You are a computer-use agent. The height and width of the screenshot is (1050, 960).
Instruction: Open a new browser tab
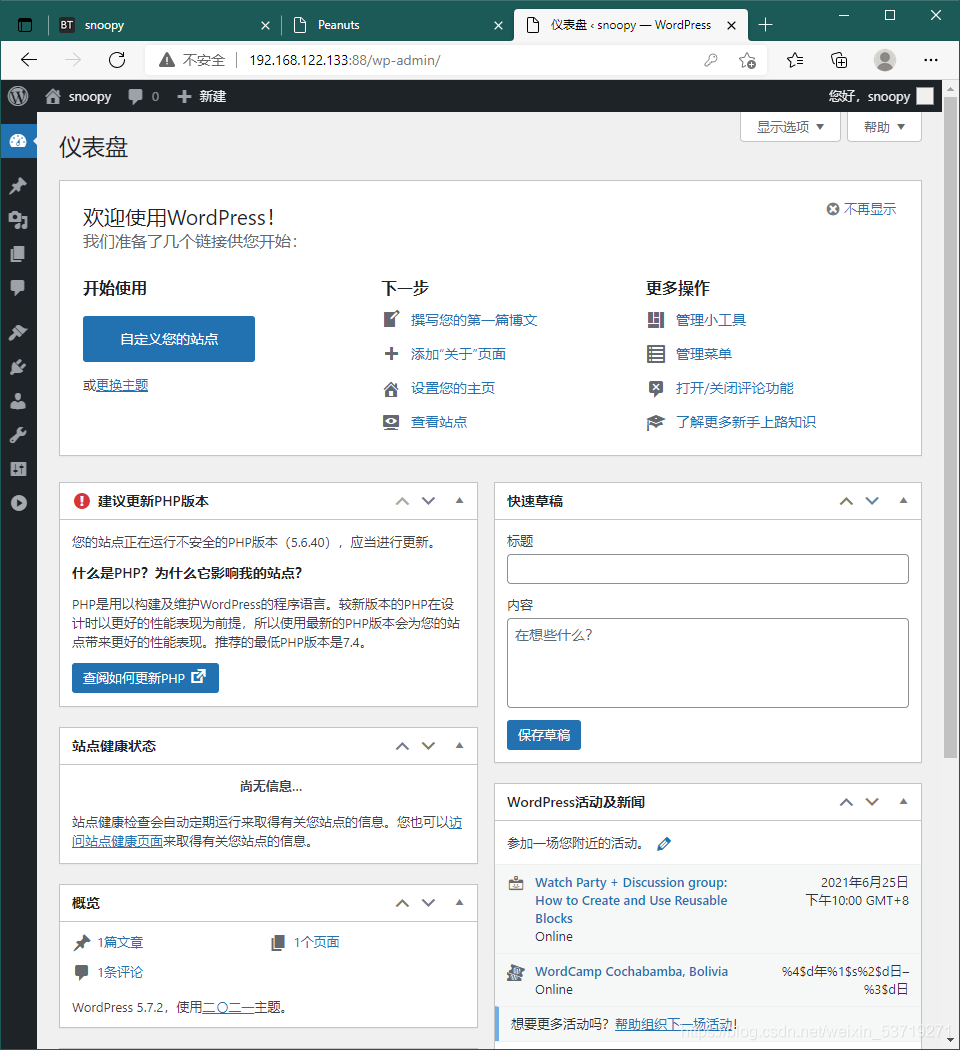coord(765,25)
